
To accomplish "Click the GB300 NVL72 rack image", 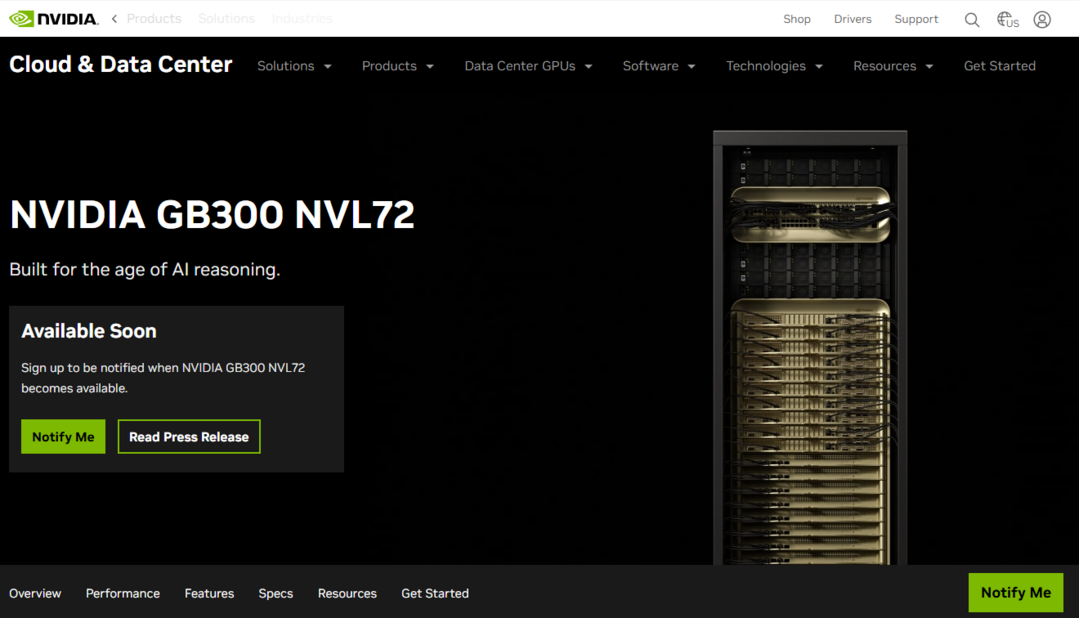I will point(810,348).
